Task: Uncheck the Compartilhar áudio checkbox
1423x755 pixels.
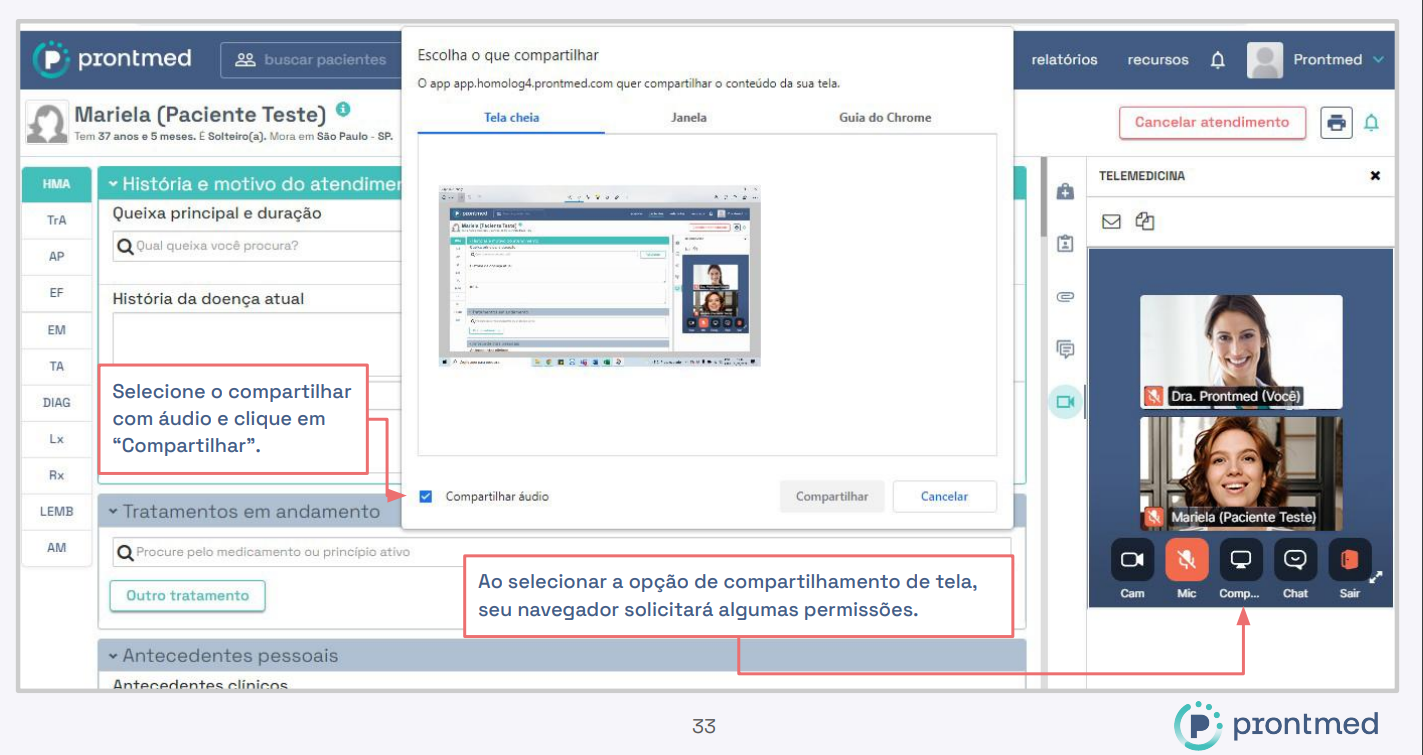Action: coord(426,497)
